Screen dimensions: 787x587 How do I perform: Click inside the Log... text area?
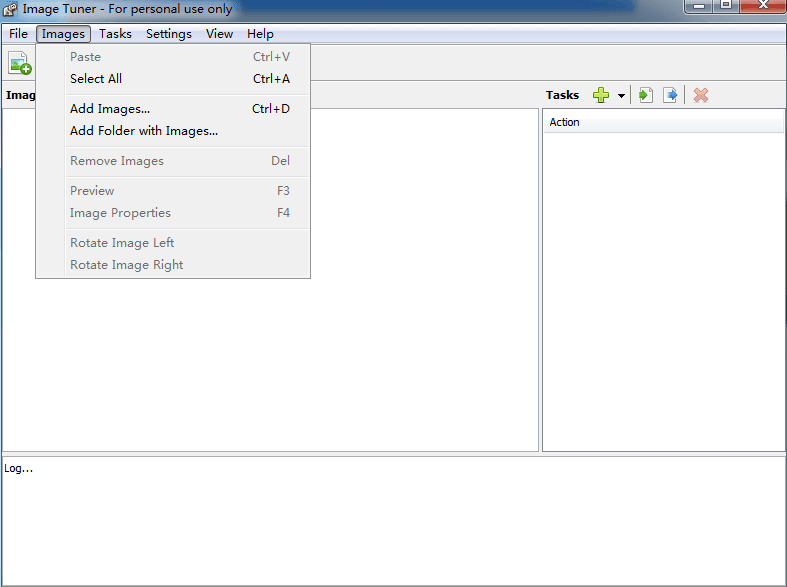pyautogui.click(x=394, y=520)
